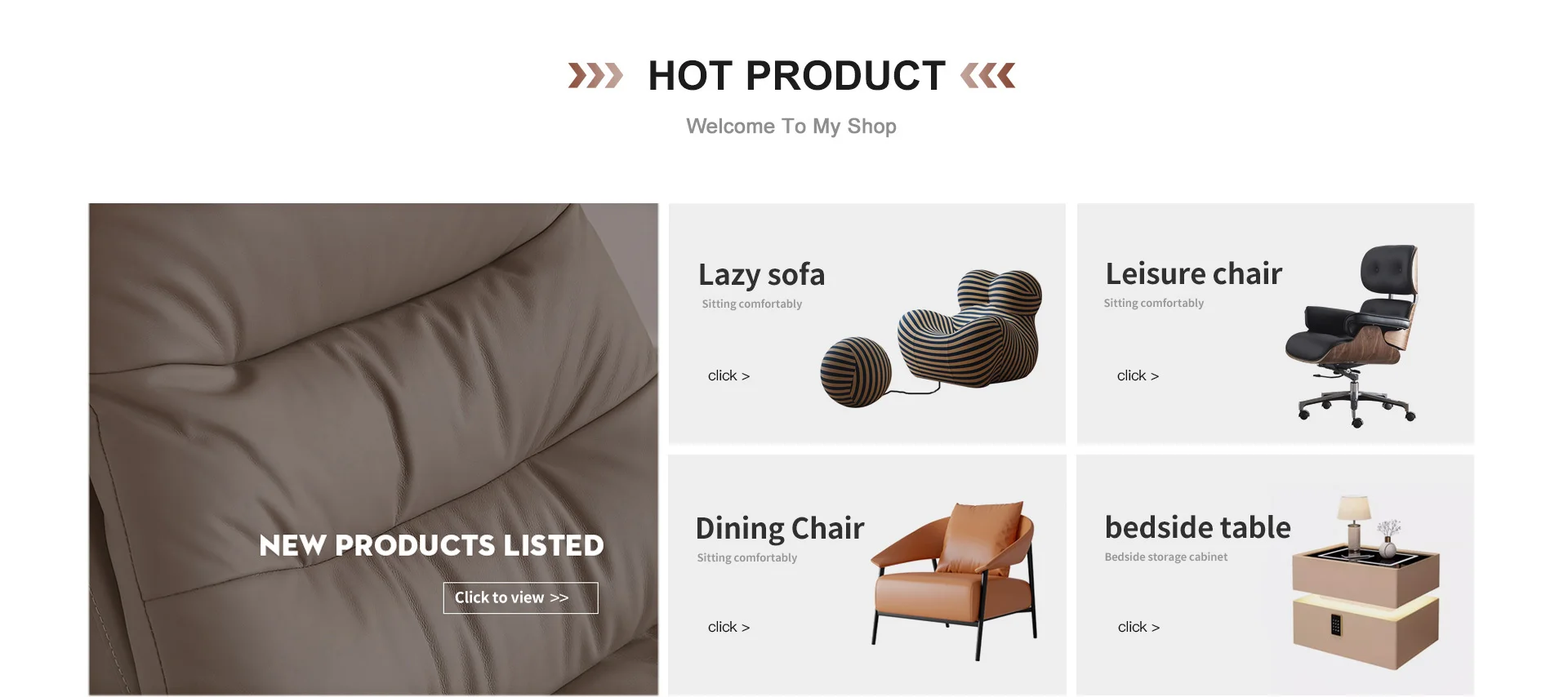This screenshot has width=1568, height=697.
Task: Open the Lazy sofa title
Action: click(761, 275)
